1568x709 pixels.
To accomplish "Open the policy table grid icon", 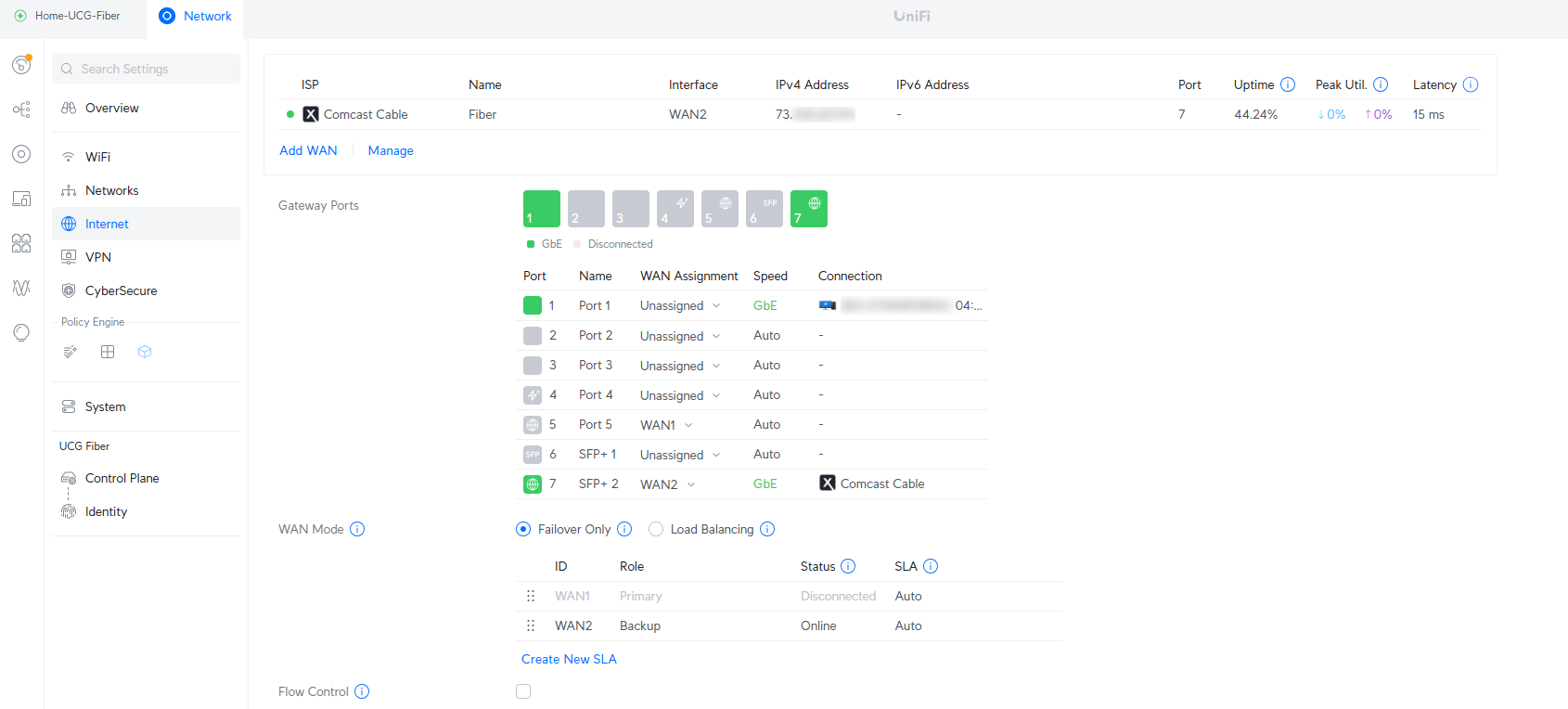I will pyautogui.click(x=108, y=352).
